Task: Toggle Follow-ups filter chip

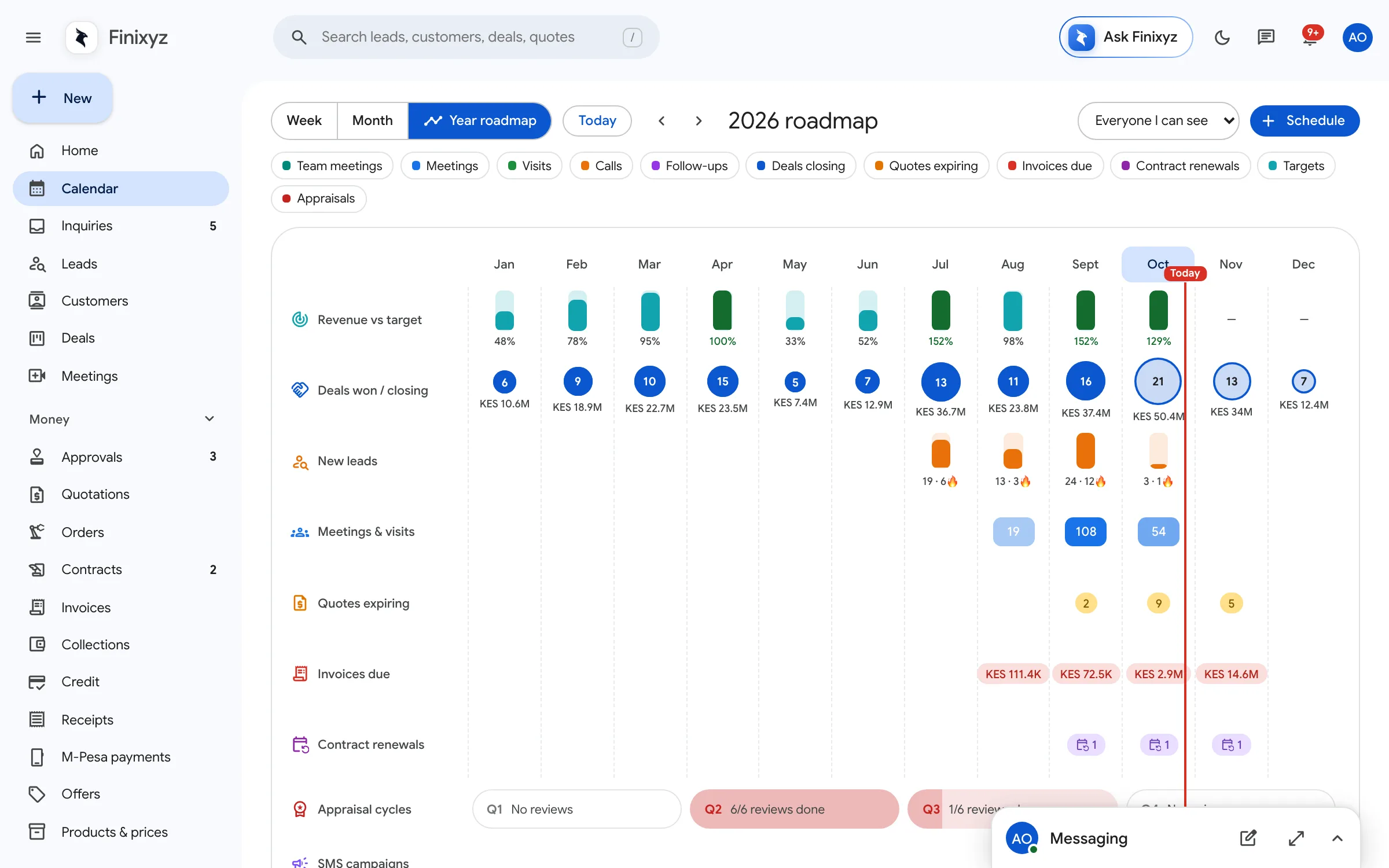Action: 690,166
